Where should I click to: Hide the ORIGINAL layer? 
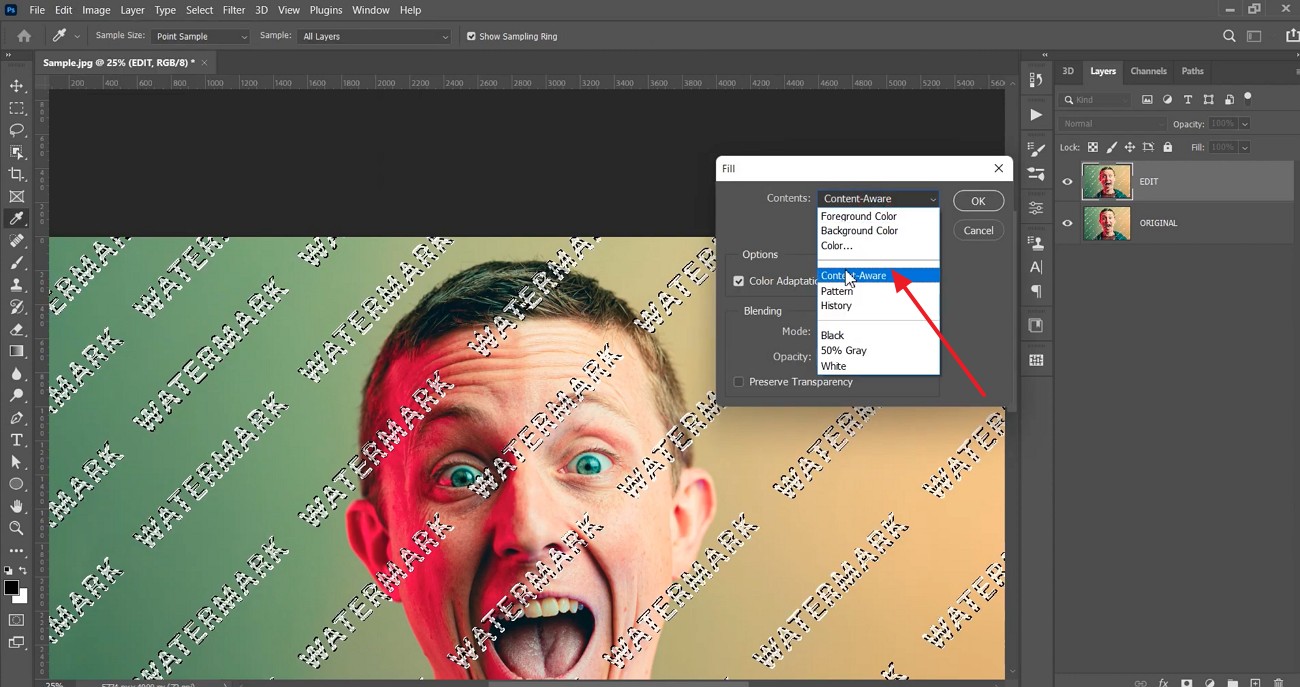tap(1067, 223)
